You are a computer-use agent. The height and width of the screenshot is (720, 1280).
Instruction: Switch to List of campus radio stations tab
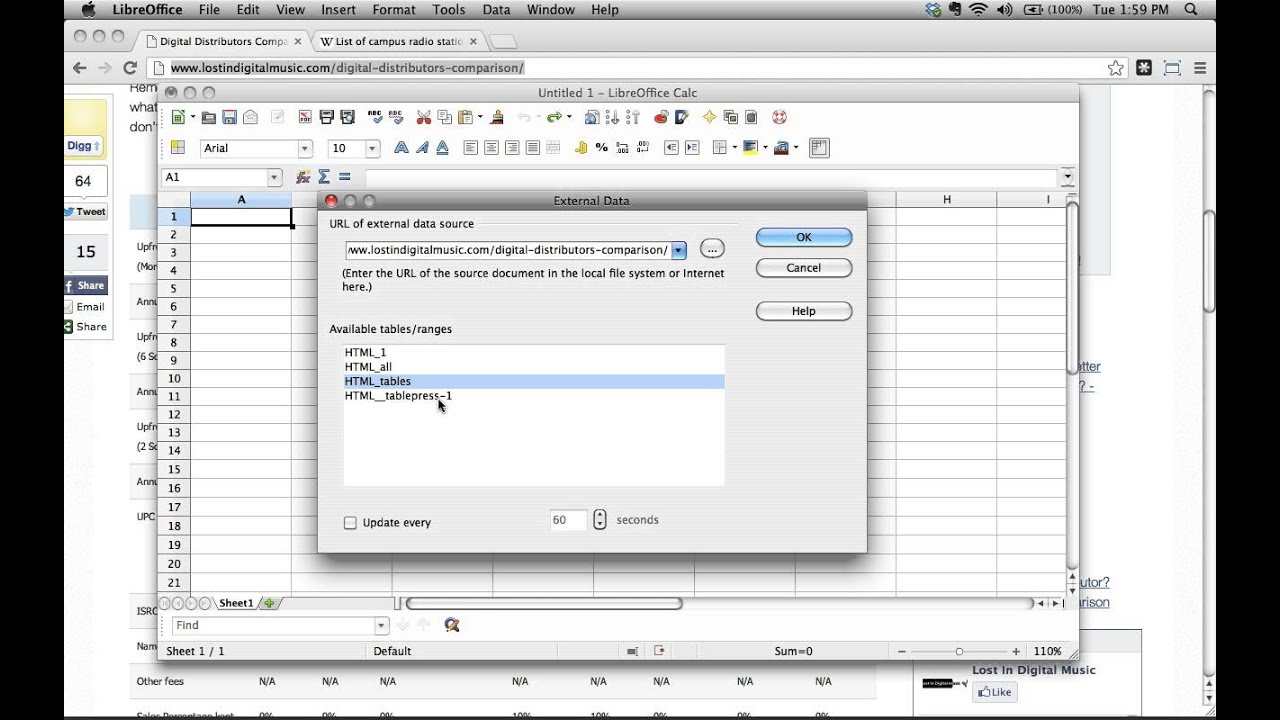coord(397,41)
